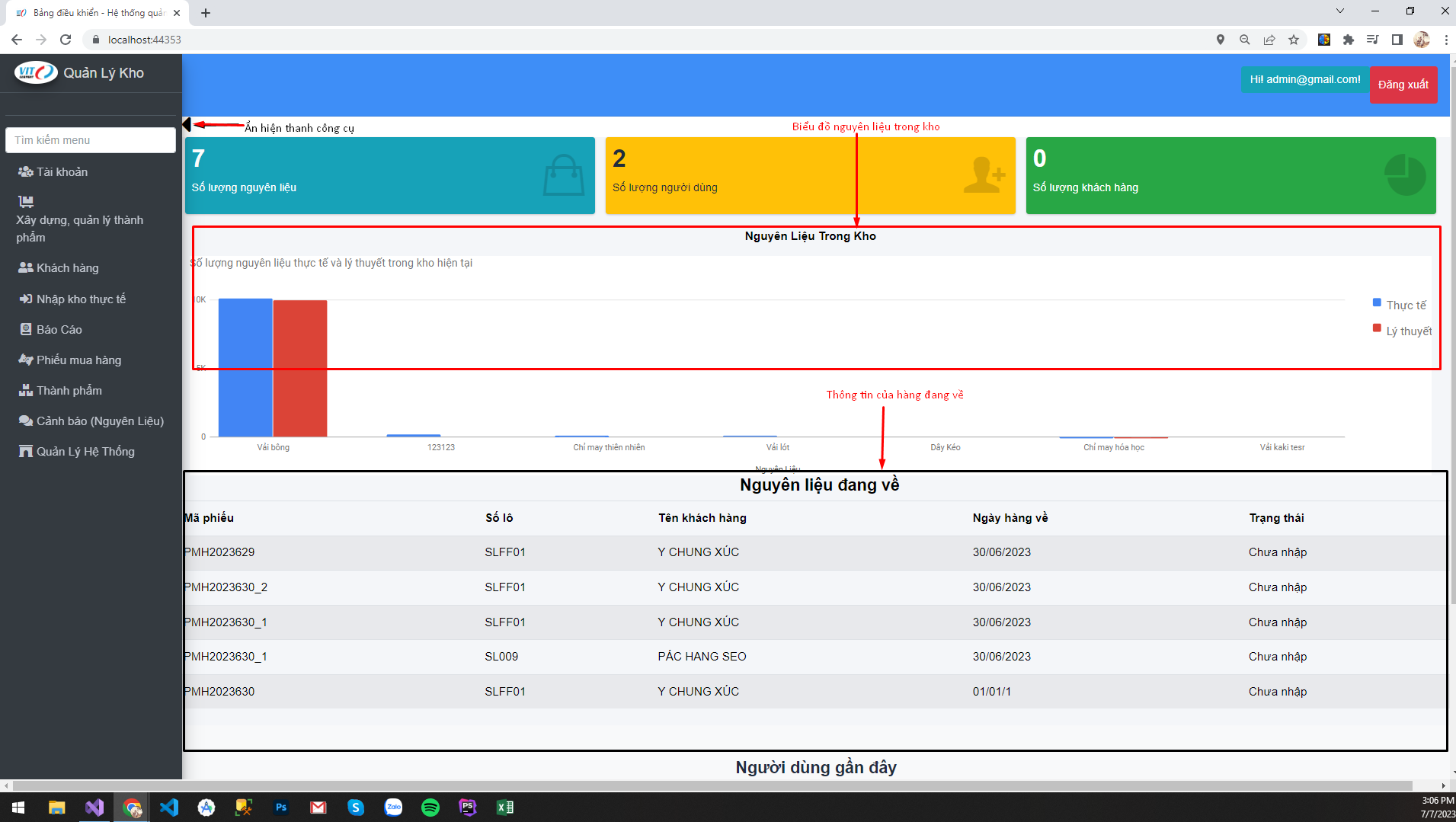1456x822 pixels.
Task: Focus the Tìm kiếm menu search box
Action: pyautogui.click(x=91, y=140)
